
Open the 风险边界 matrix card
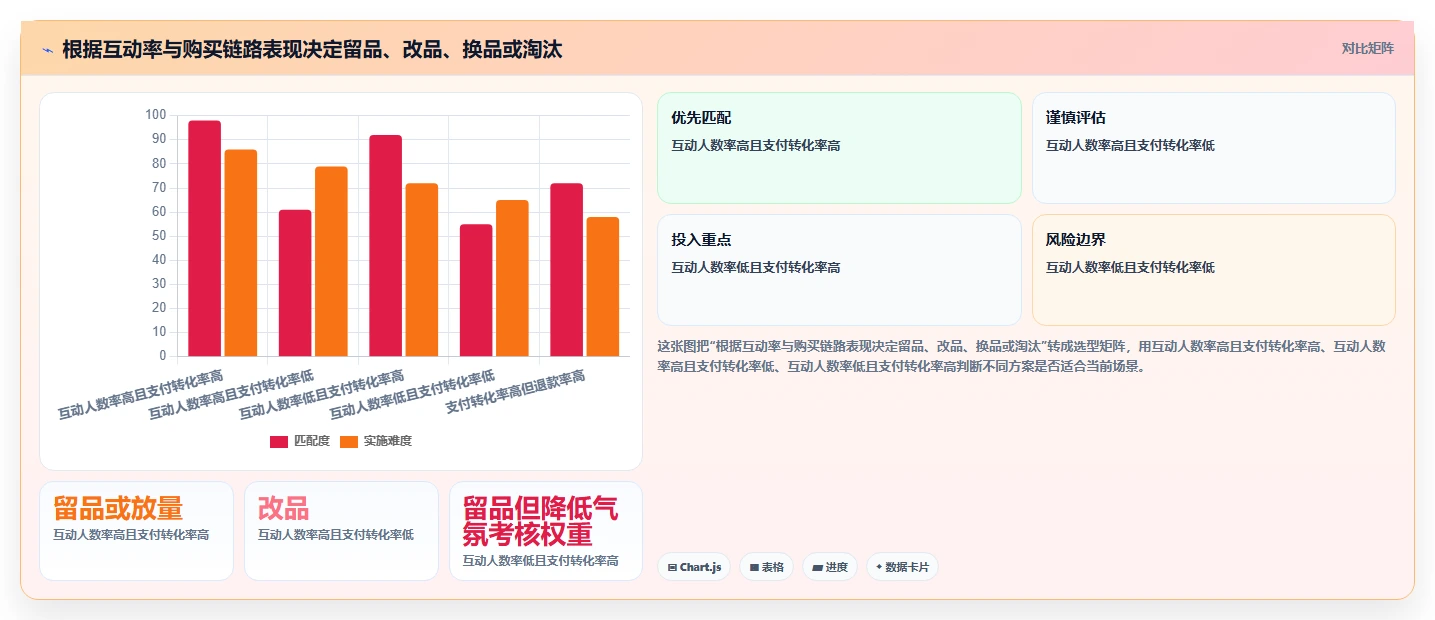point(1213,270)
